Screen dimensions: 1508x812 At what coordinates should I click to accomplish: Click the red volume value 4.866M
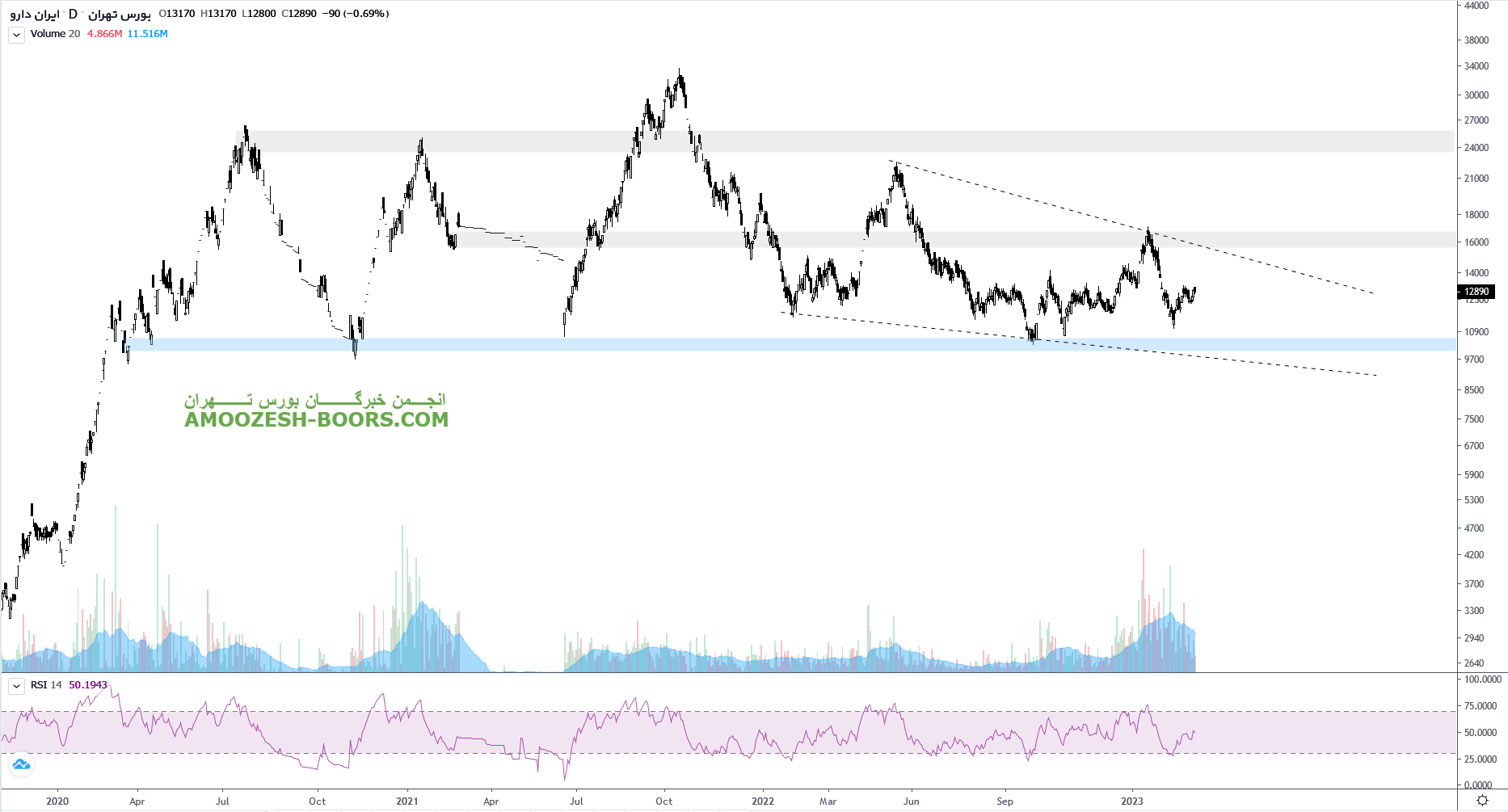(104, 34)
